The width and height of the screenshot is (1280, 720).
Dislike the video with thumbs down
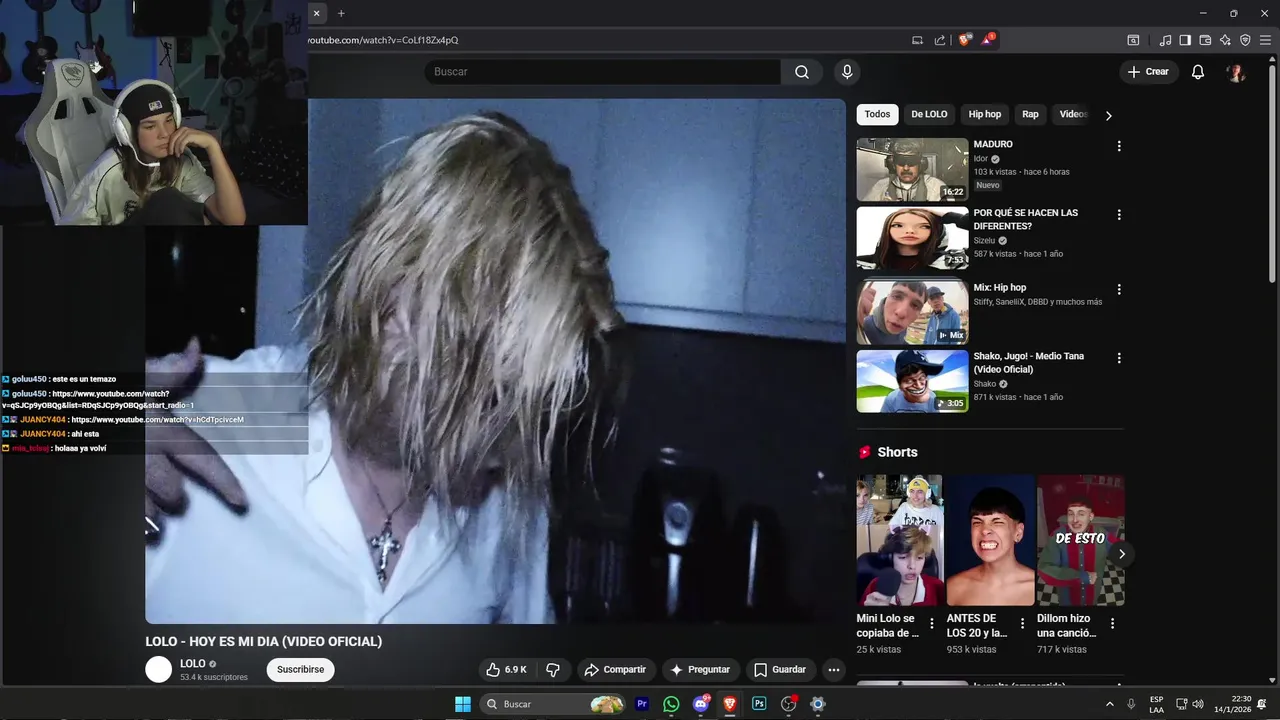coord(553,670)
